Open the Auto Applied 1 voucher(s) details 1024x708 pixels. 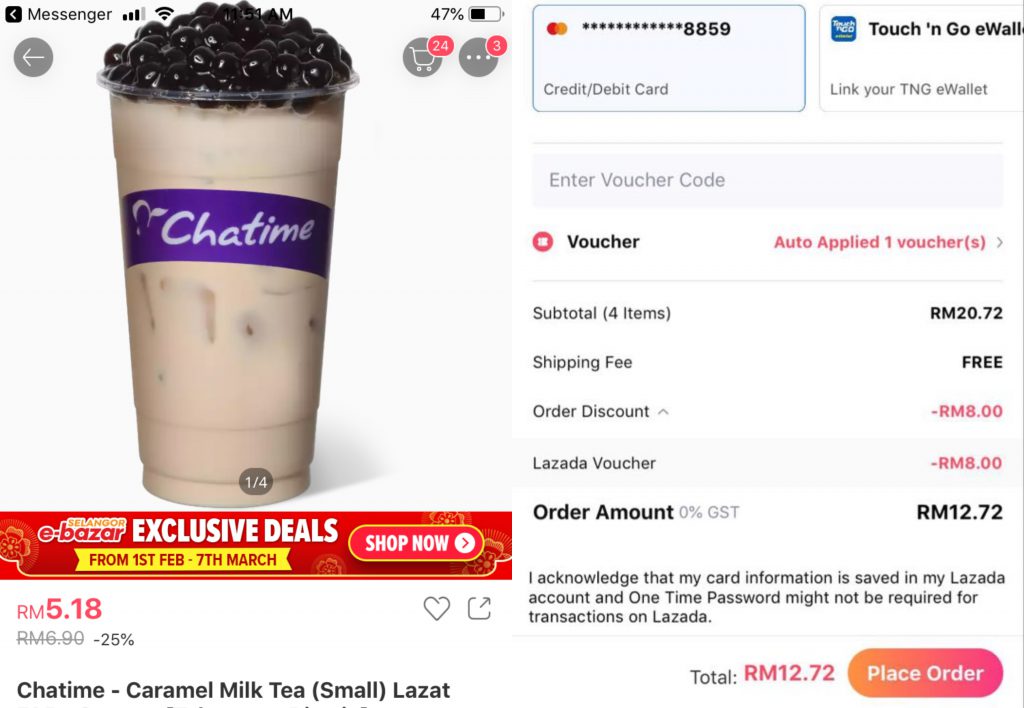[x=880, y=242]
